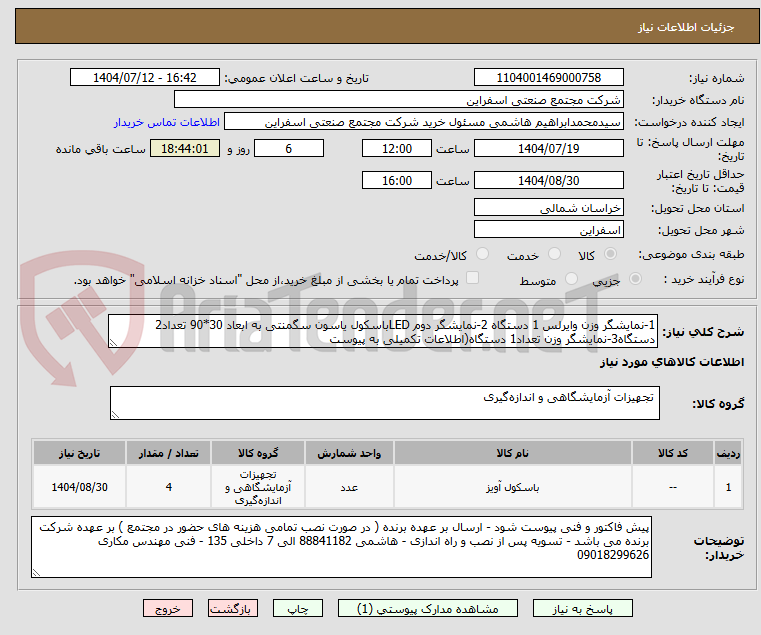Click the 'جزئیات اطلاعات نیاز' page header

(x=685, y=27)
